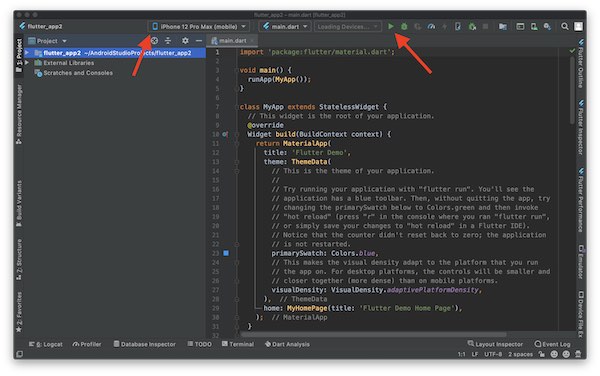Close the main.dart editor tab
This screenshot has width=600, height=376.
(252, 41)
